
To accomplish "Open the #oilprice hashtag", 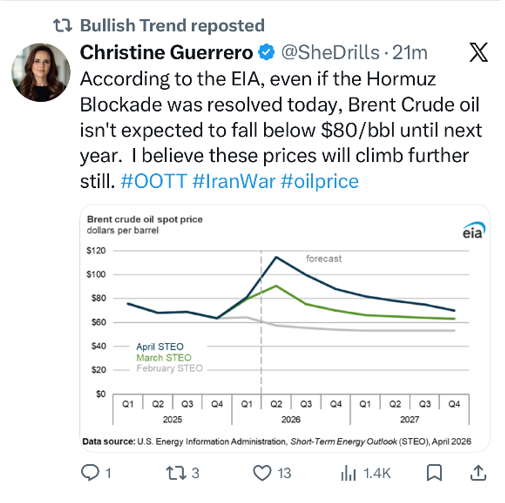I will tap(320, 181).
